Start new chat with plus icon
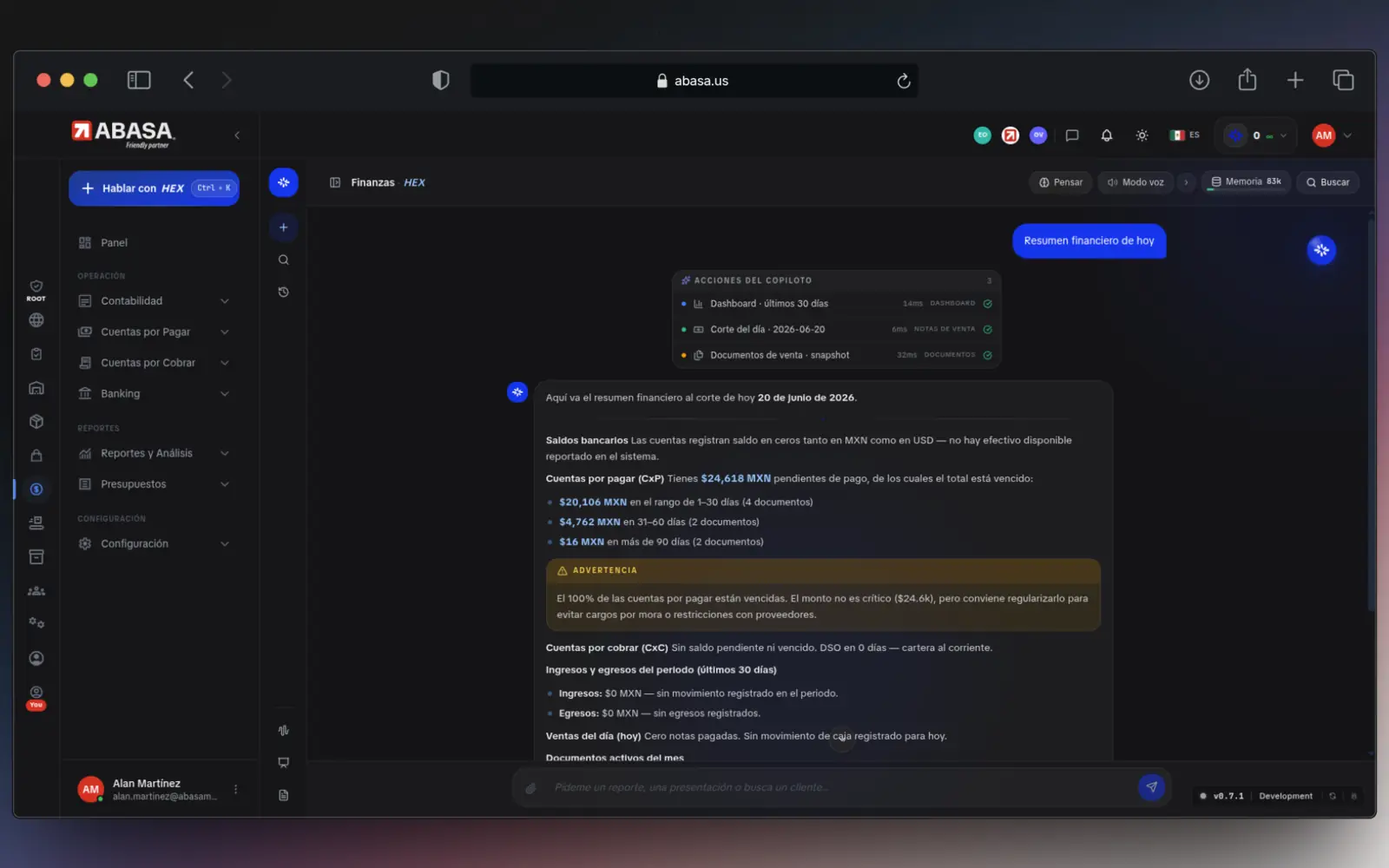The image size is (1389, 868). coord(283,227)
